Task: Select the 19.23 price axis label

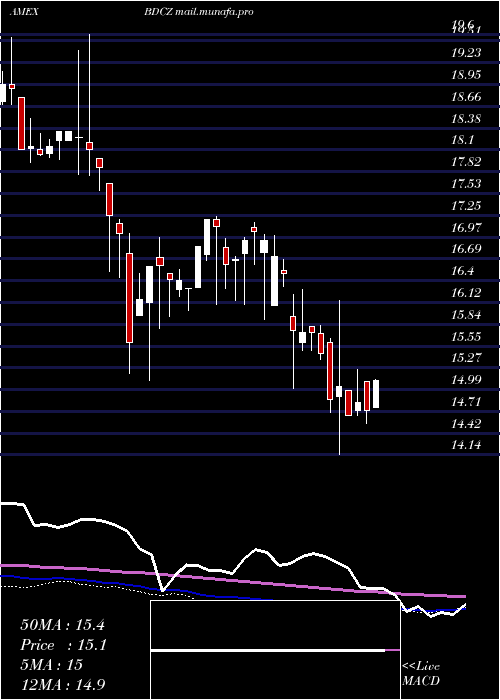Action: point(467,53)
